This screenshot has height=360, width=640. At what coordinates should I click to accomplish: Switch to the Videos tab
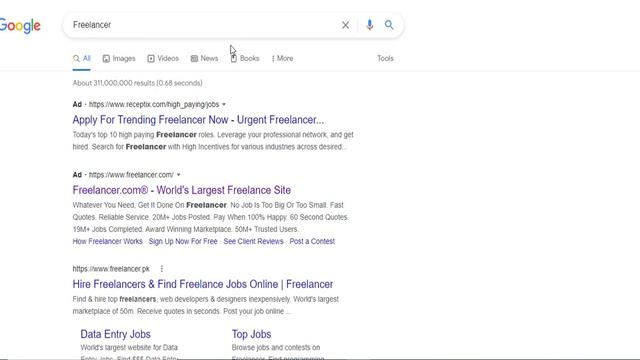tap(163, 58)
